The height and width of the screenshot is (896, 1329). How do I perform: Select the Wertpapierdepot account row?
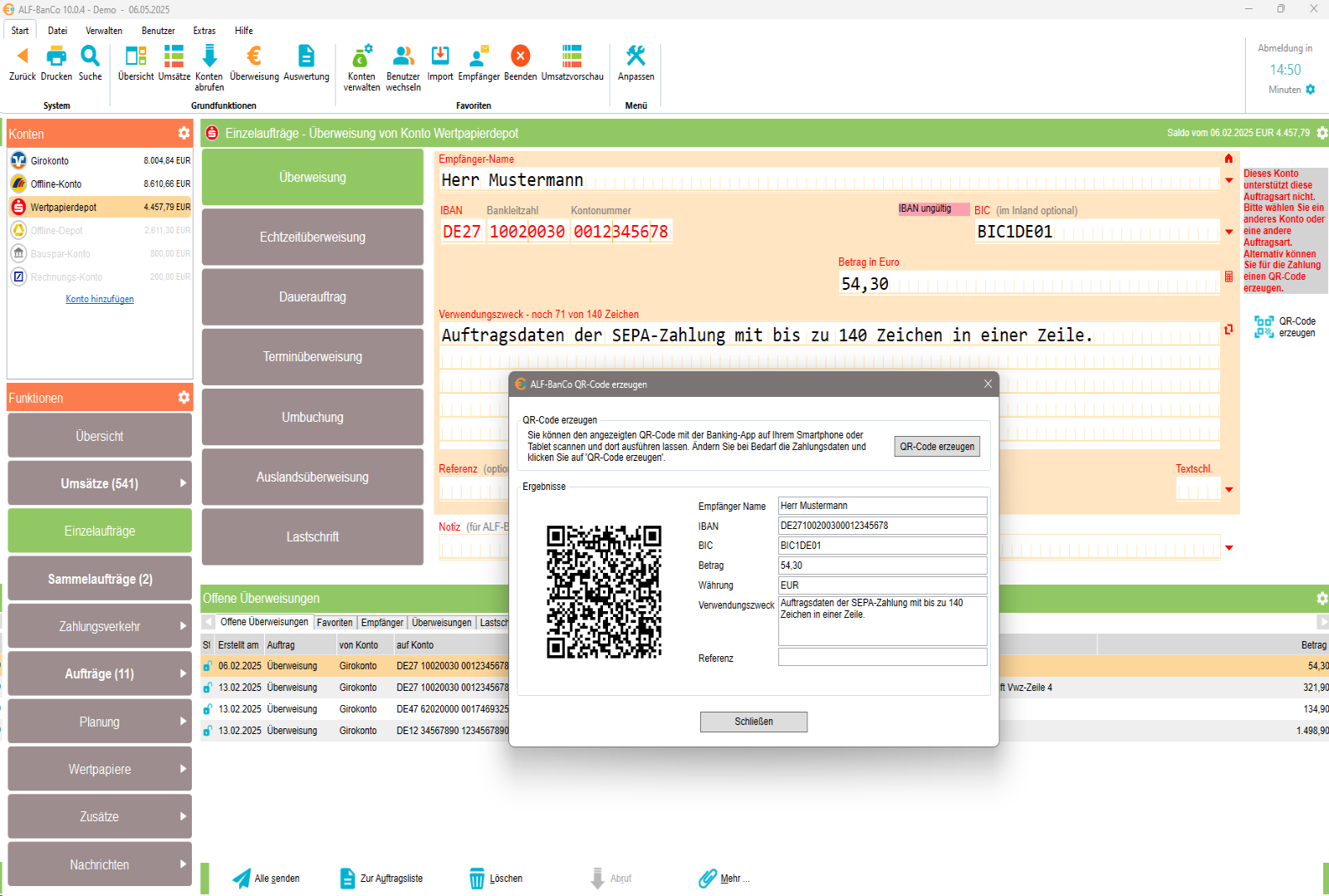tap(100, 207)
